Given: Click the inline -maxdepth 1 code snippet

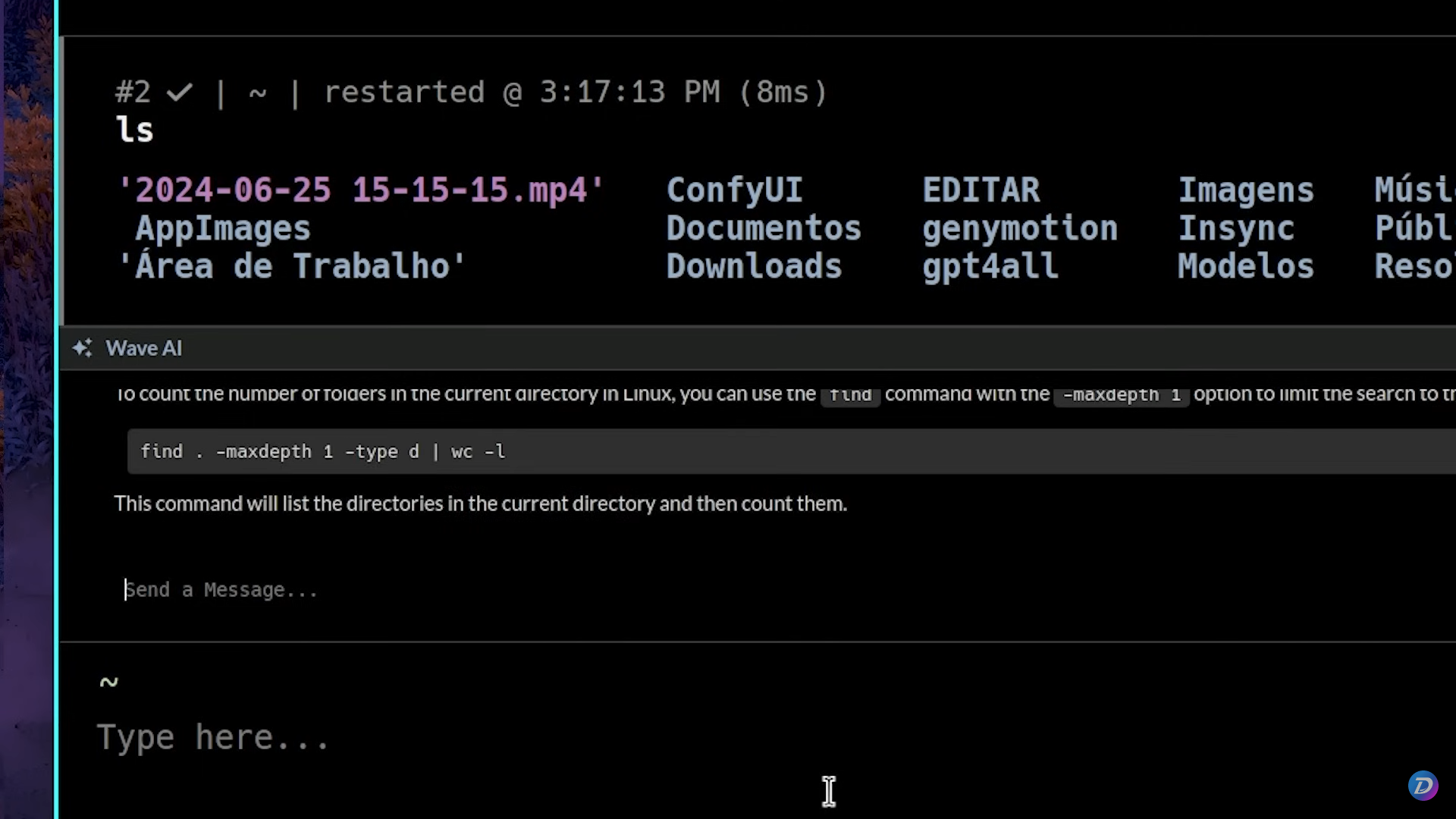Looking at the screenshot, I should coord(1121,395).
